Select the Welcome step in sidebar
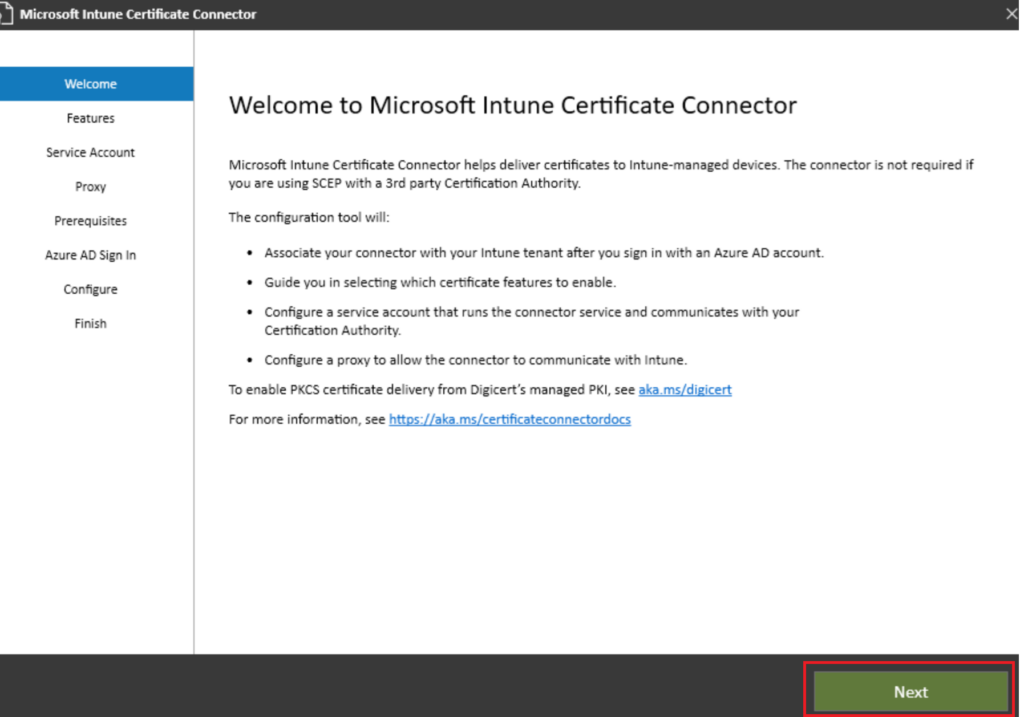The width and height of the screenshot is (1024, 717). click(97, 84)
